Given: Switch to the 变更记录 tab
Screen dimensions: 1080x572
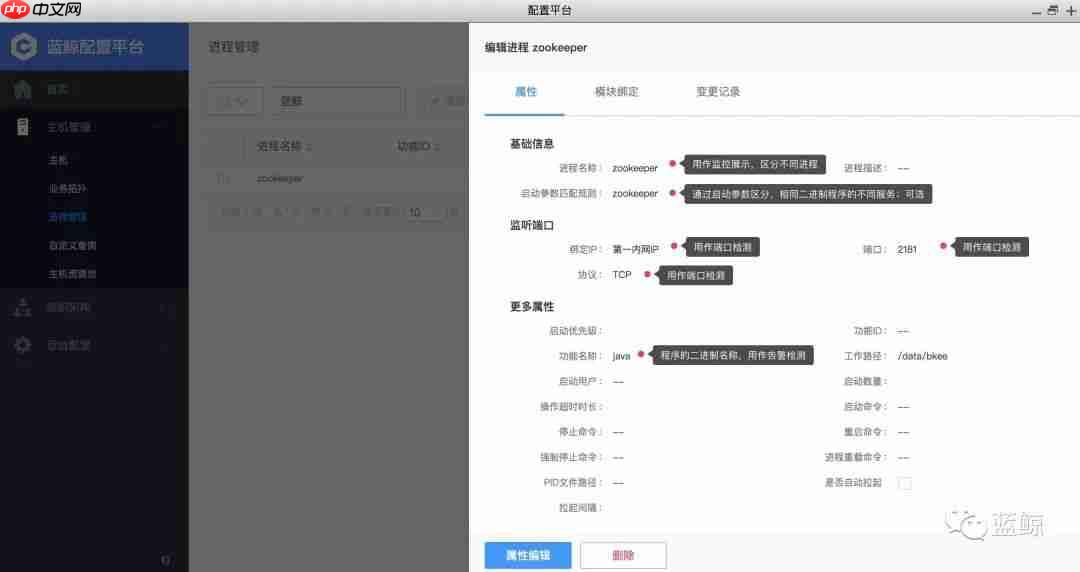Looking at the screenshot, I should point(718,92).
